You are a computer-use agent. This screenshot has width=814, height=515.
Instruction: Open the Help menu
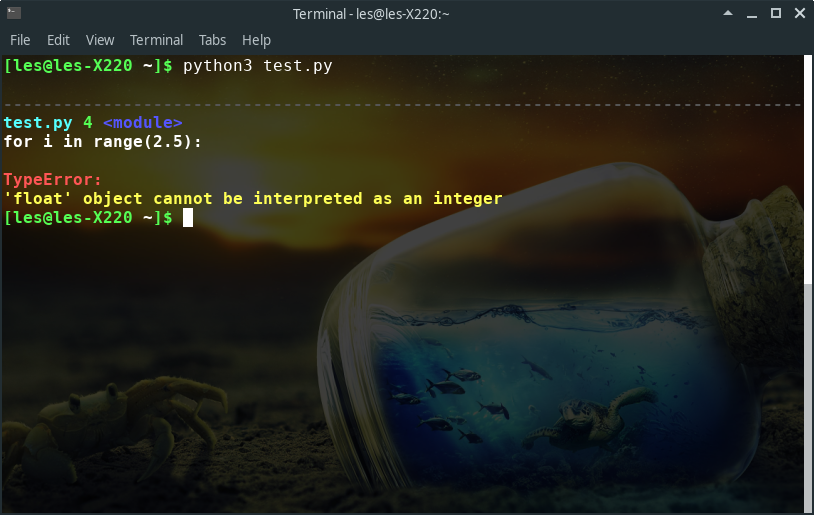tap(256, 40)
